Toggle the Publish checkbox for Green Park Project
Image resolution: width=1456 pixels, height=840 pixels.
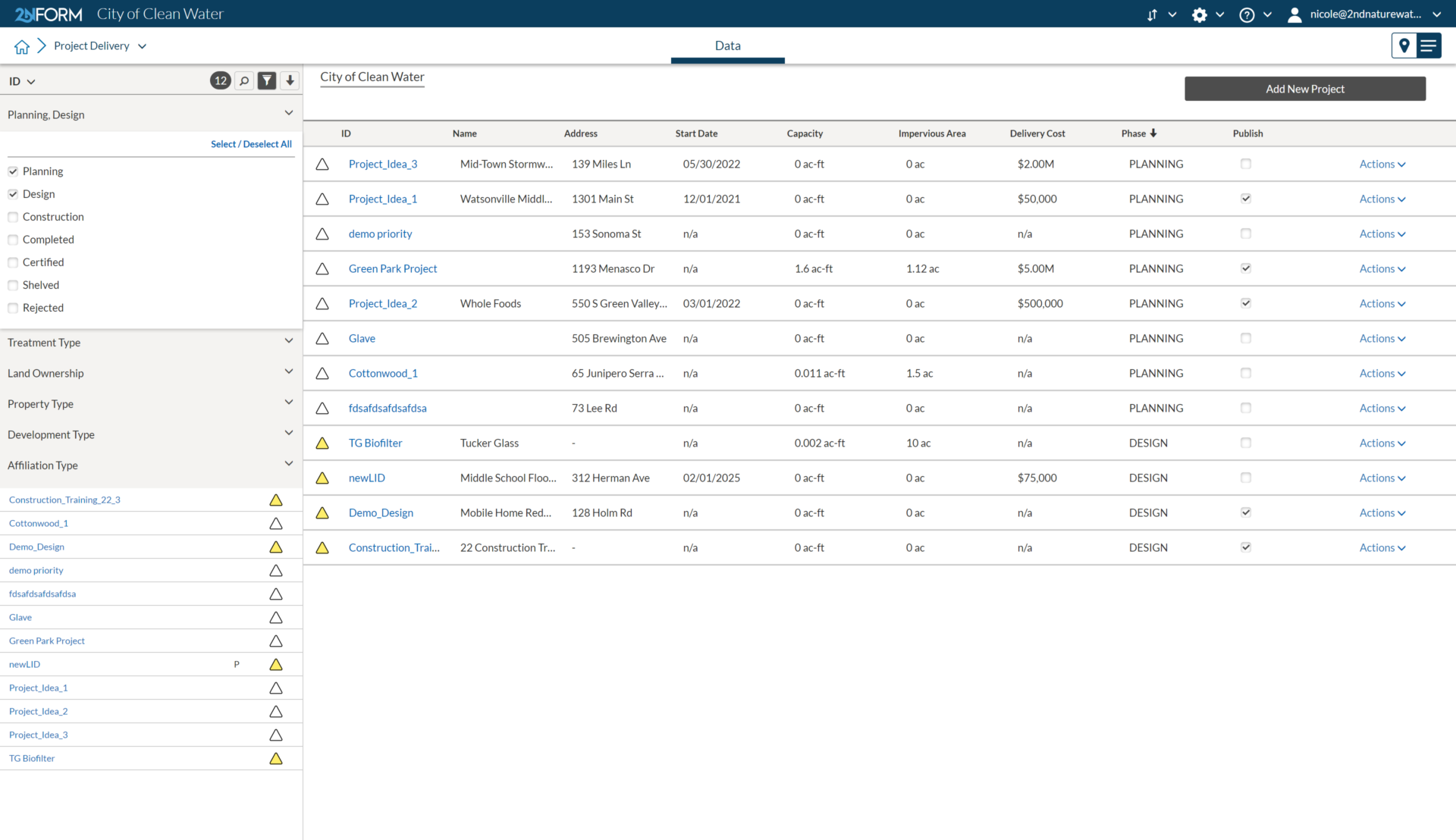[1246, 268]
